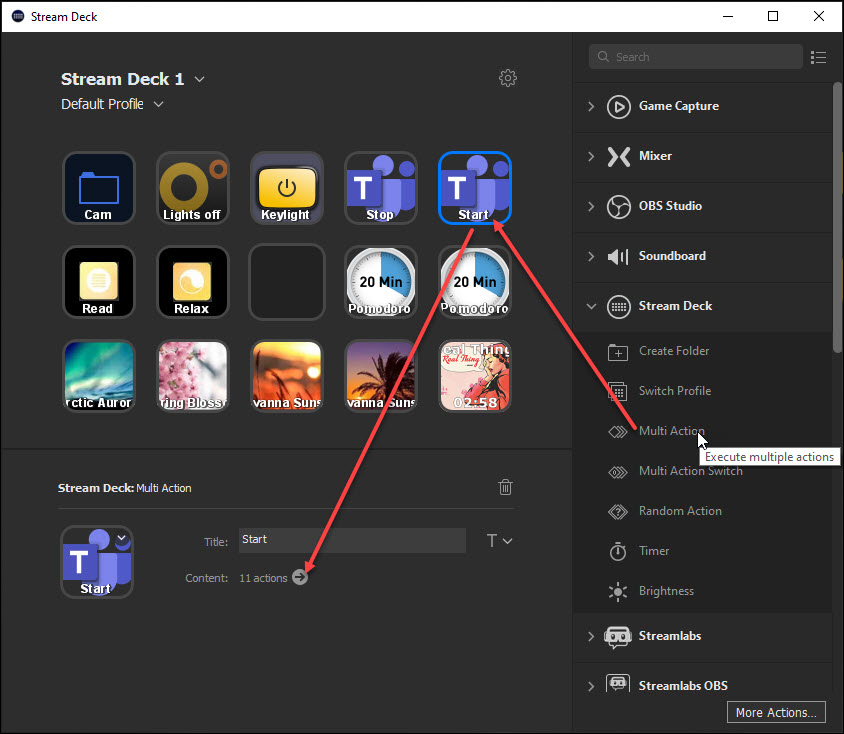Expand the Streamlabs category
844x734 pixels.
click(591, 636)
